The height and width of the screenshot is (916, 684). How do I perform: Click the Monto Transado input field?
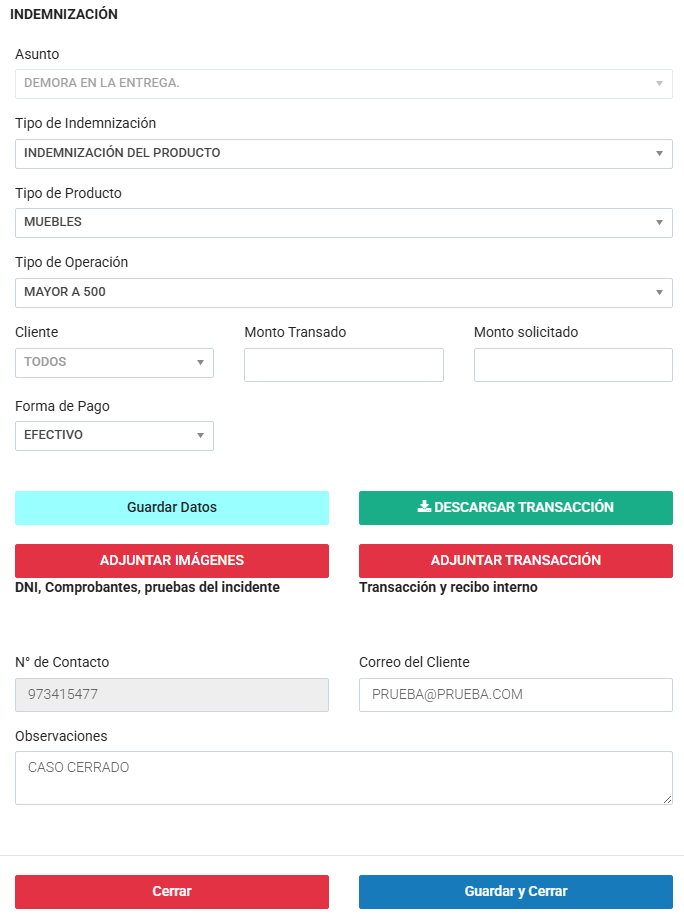[x=343, y=365]
